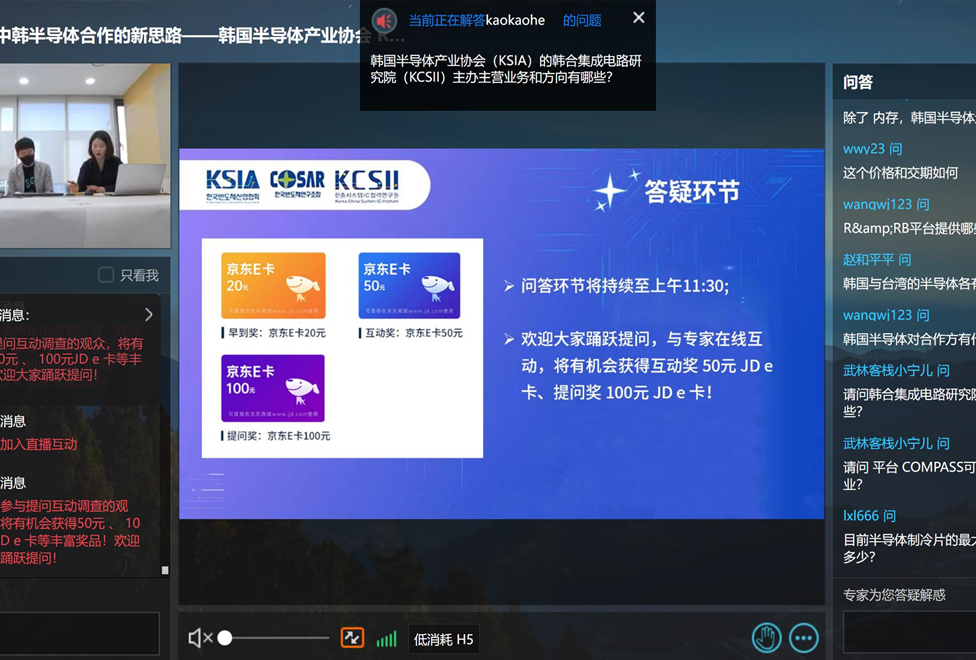
Task: Adjust the volume slider handle
Action: tap(225, 638)
